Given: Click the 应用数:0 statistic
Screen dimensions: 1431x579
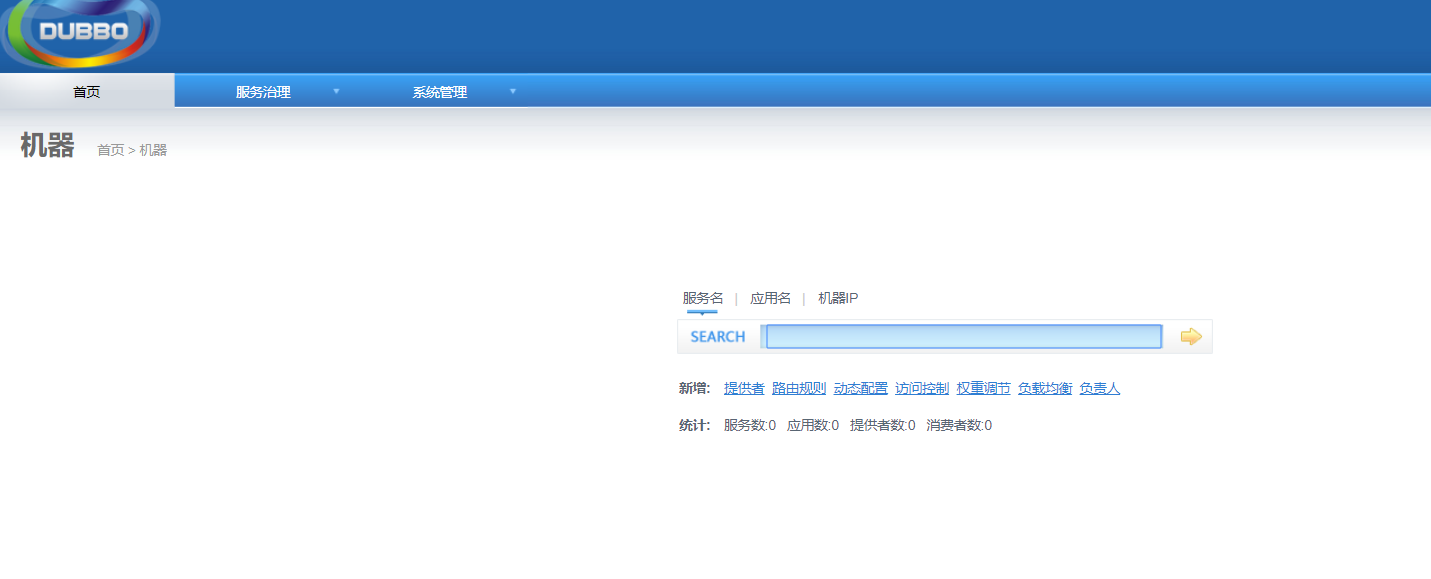Looking at the screenshot, I should click(x=813, y=425).
